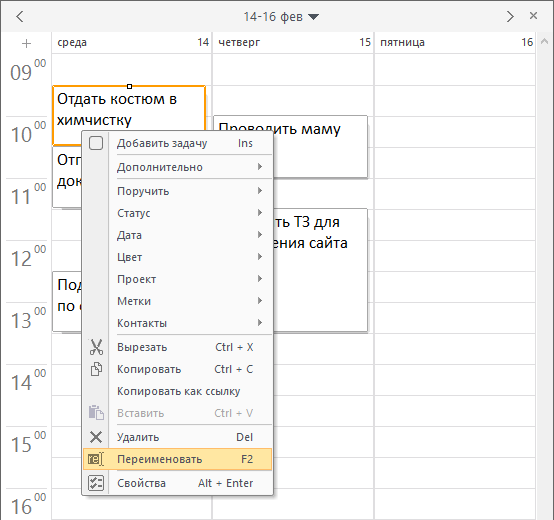
Task: Click the Delete X icon
Action: point(96,437)
